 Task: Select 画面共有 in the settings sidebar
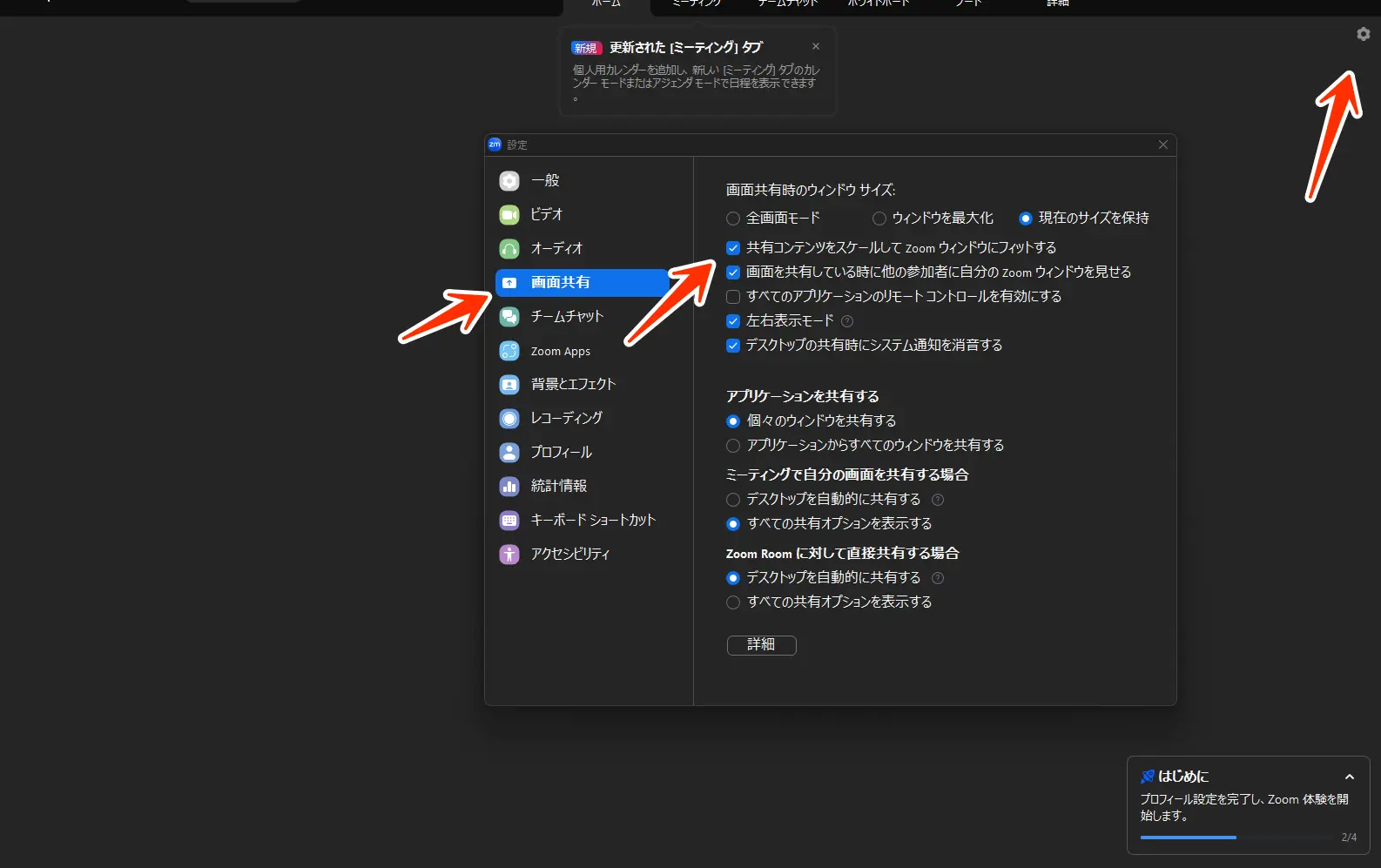582,282
